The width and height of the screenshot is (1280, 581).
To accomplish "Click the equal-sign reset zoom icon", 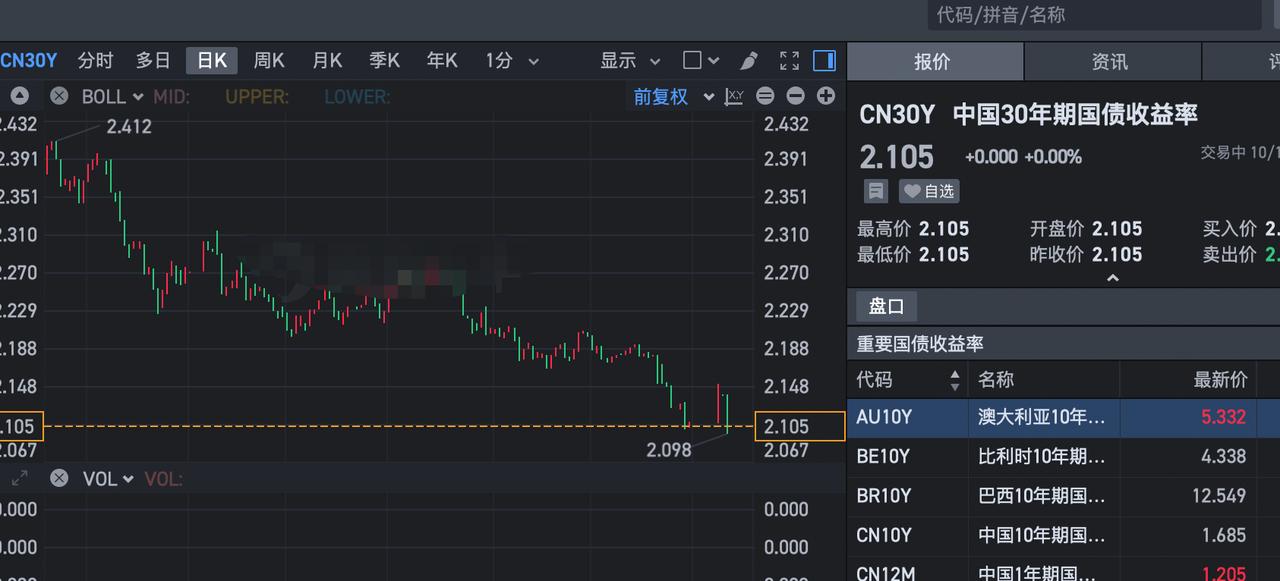I will point(765,96).
